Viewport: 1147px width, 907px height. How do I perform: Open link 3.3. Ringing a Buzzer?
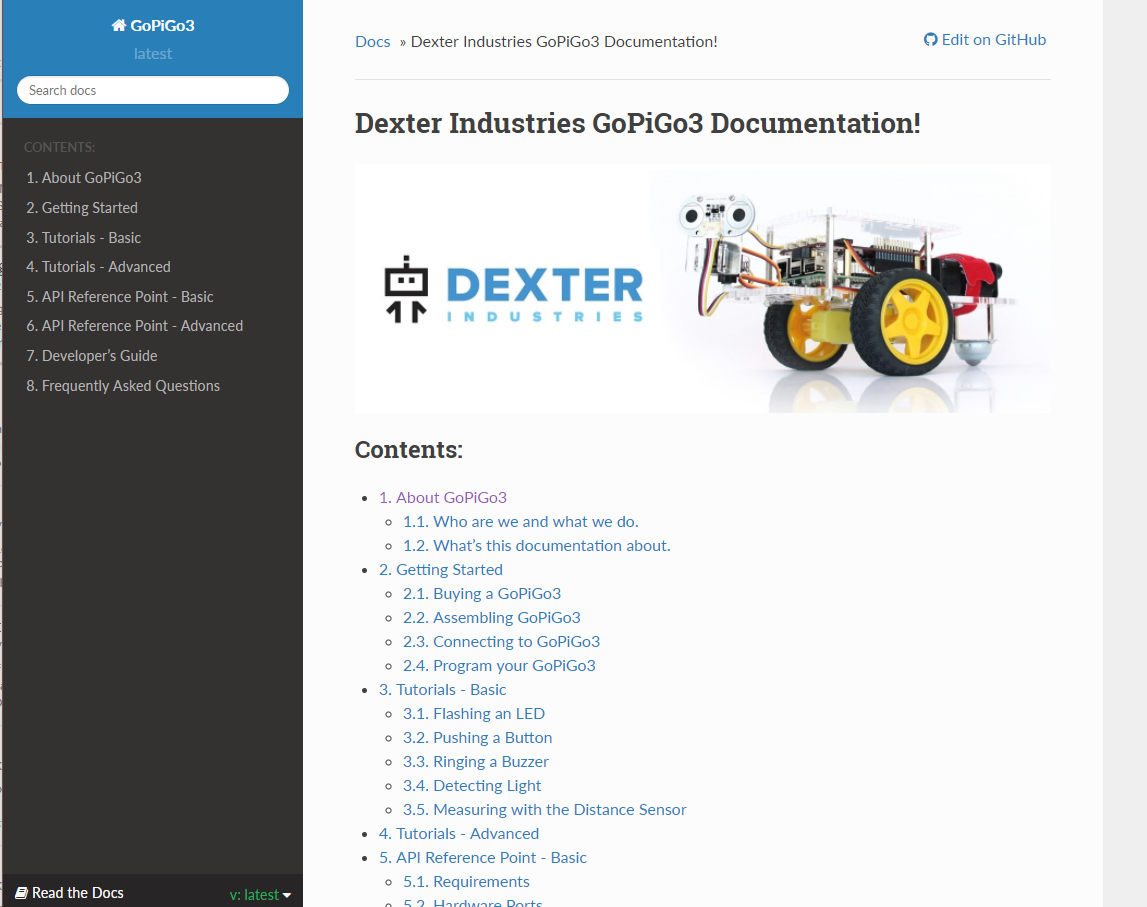pyautogui.click(x=475, y=762)
